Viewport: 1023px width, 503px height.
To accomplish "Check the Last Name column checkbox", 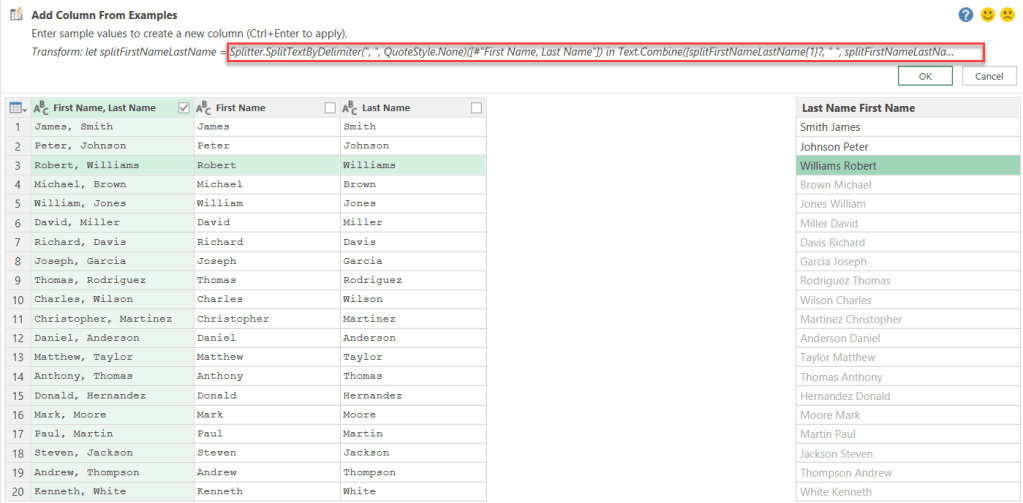I will click(476, 108).
